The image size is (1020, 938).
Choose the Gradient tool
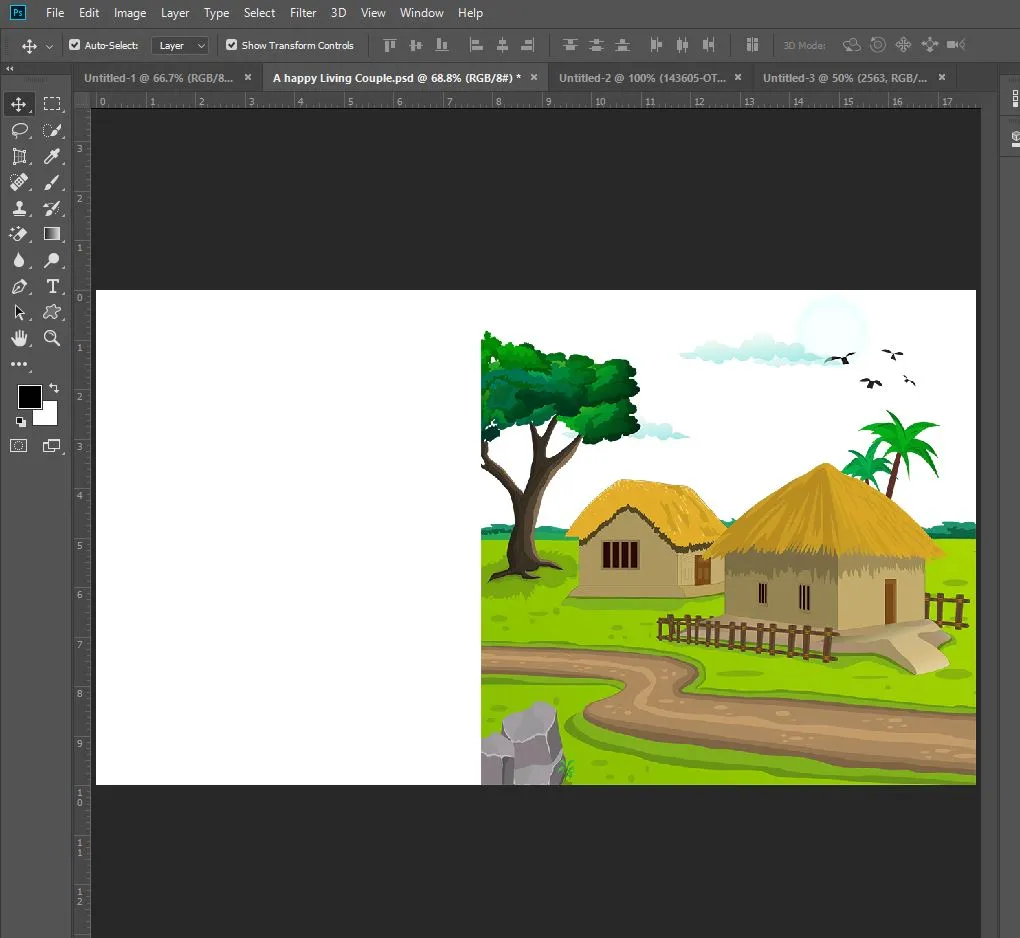click(x=52, y=234)
